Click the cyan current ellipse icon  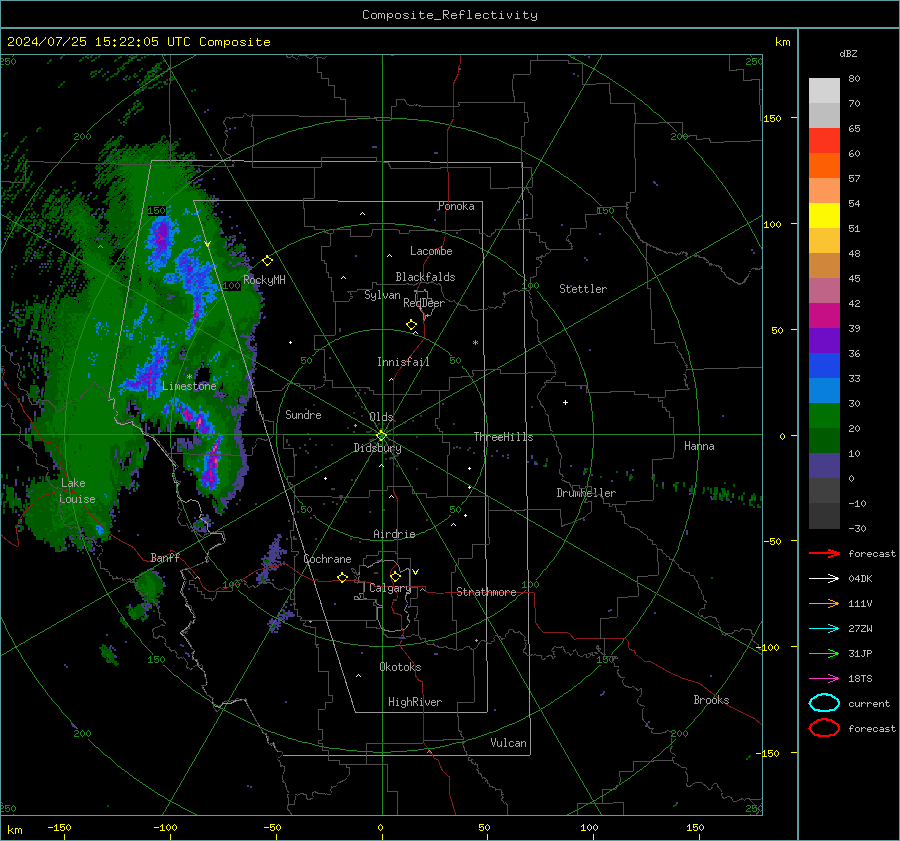[x=824, y=703]
